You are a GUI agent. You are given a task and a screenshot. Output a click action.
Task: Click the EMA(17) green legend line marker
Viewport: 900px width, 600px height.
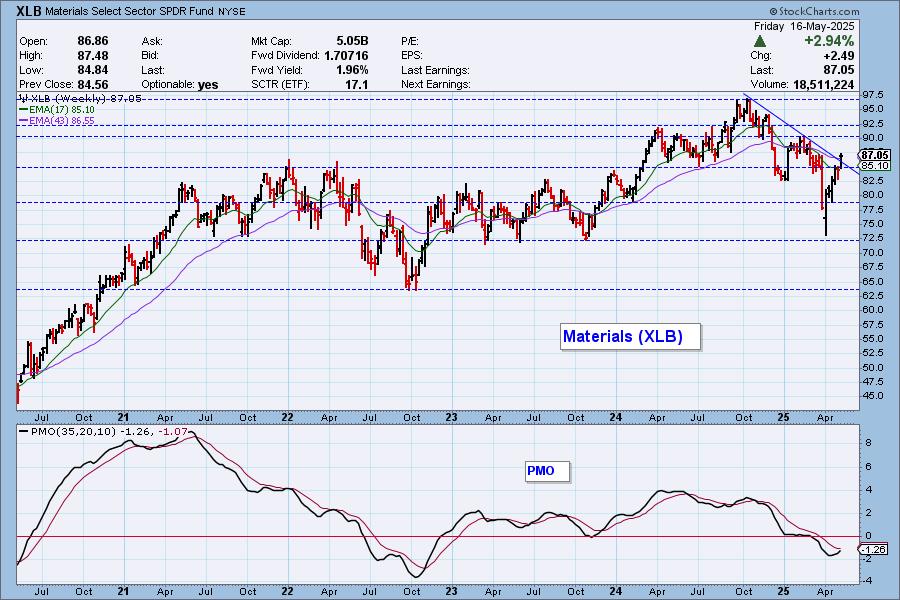coord(24,110)
